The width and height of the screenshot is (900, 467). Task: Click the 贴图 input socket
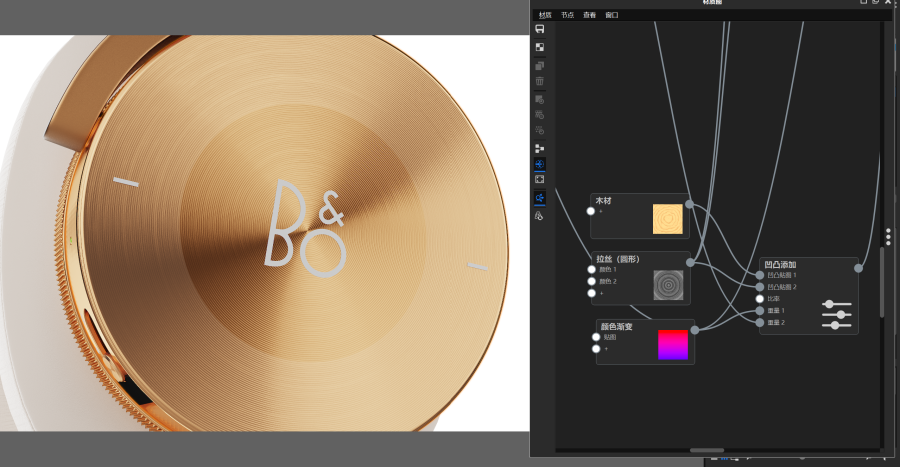(596, 337)
